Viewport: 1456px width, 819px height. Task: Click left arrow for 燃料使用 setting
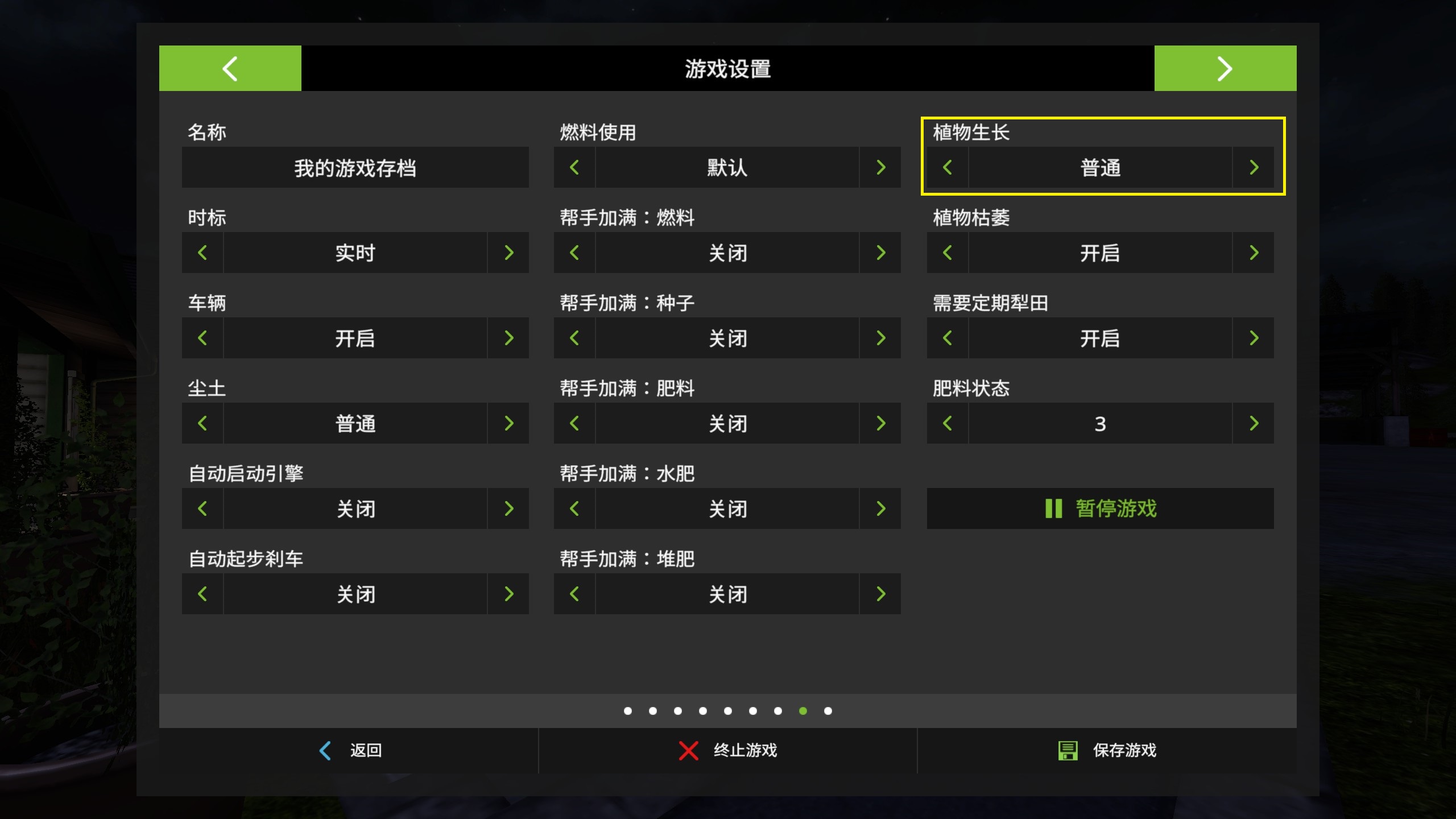coord(574,167)
